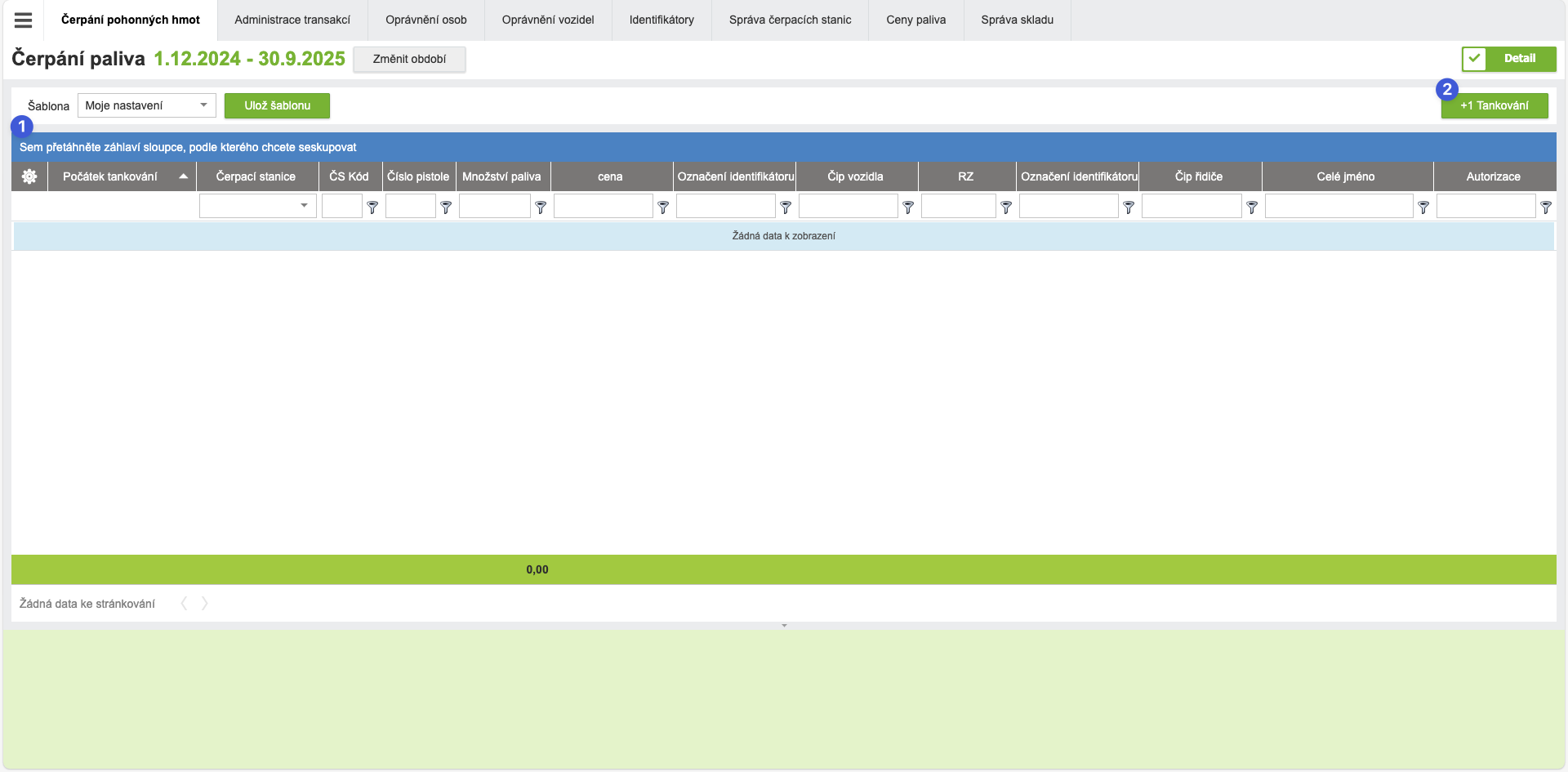Viewport: 1568px width, 772px height.
Task: Collapse the bottom panel splitter arrow
Action: click(784, 626)
